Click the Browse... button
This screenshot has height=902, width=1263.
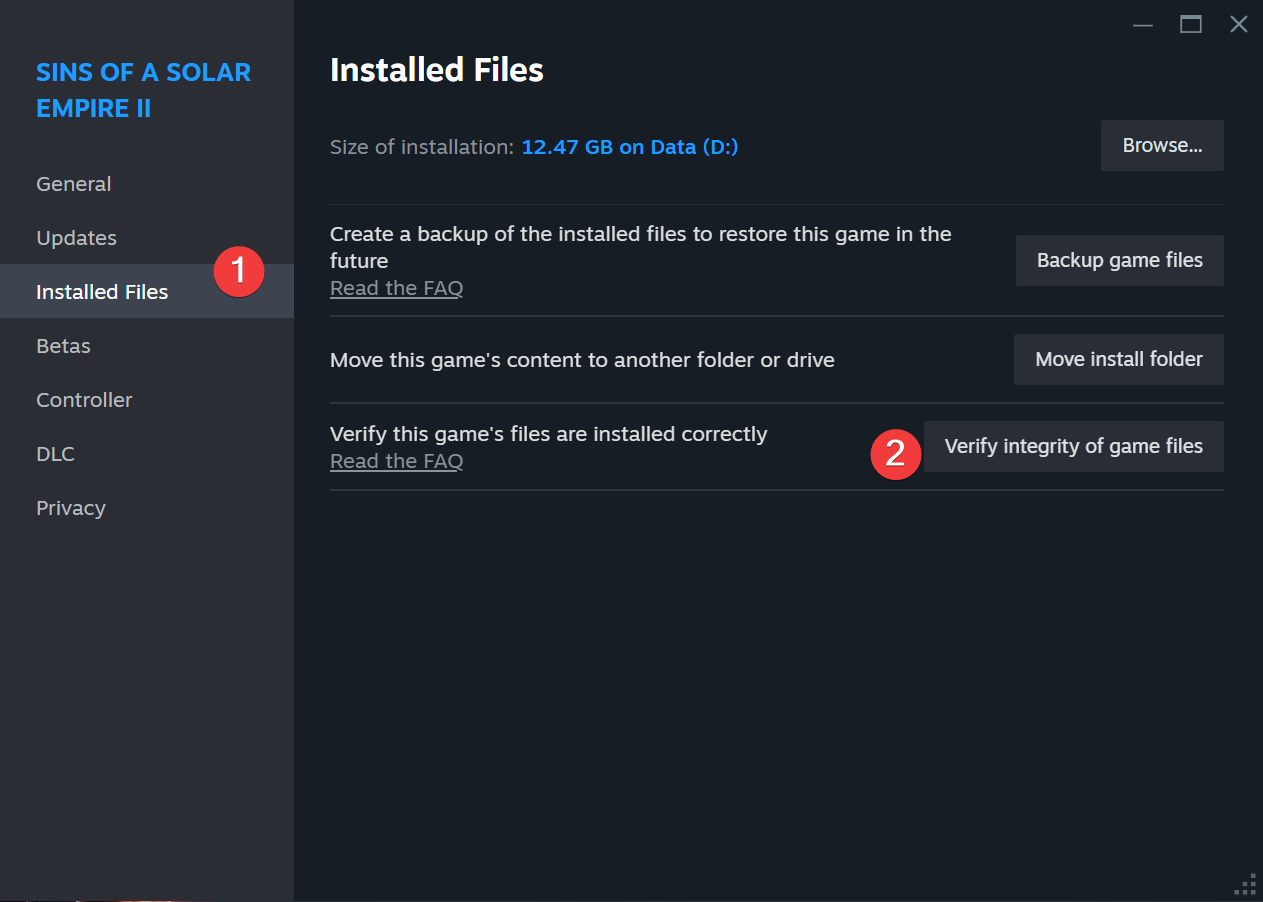[x=1162, y=146]
